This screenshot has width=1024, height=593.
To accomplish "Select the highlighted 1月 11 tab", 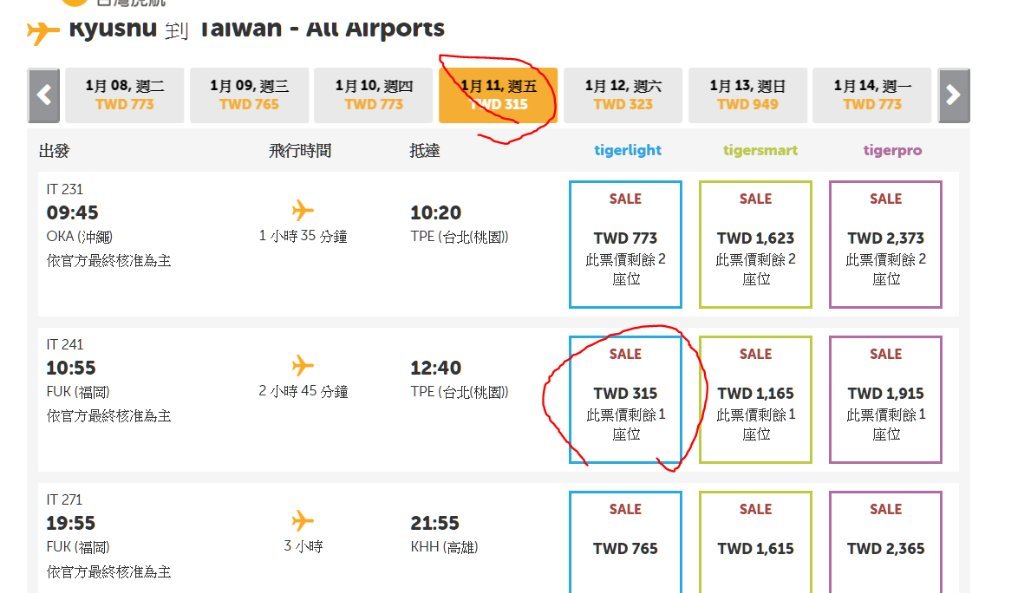I will click(x=498, y=95).
